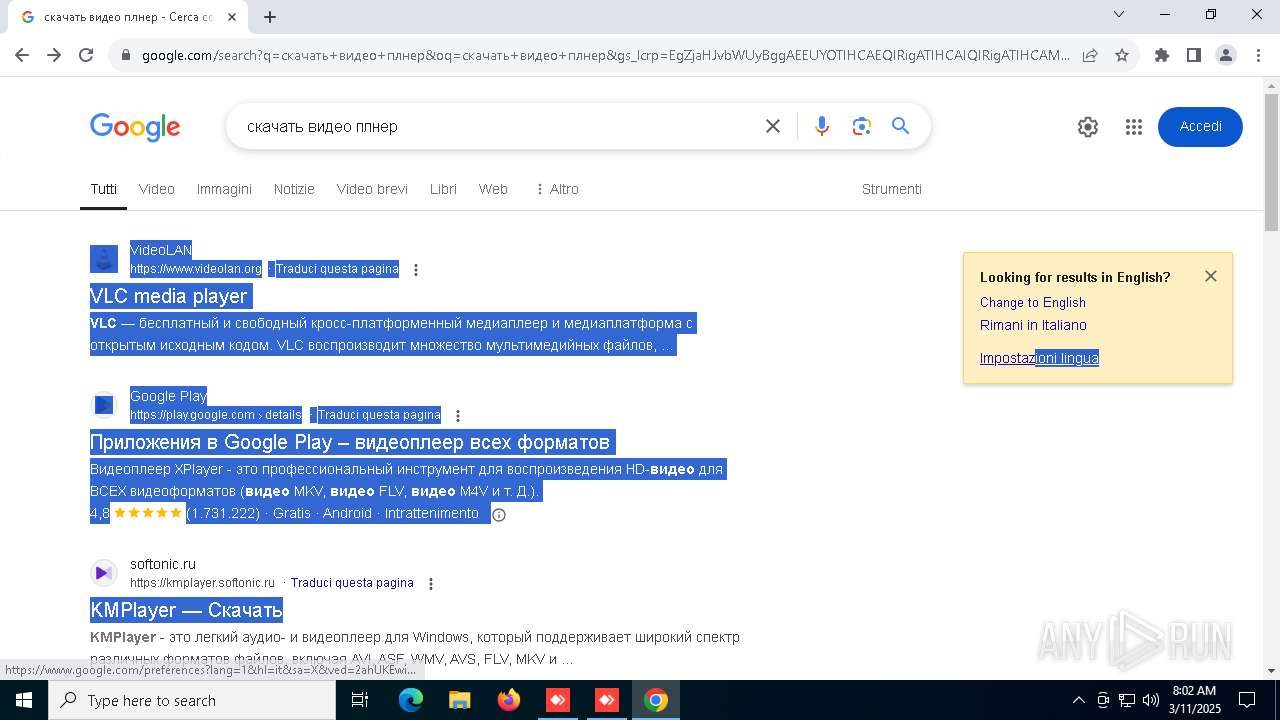Screen dimensions: 1280x720
Task: Choose Rimani in Italiano
Action: [1033, 325]
